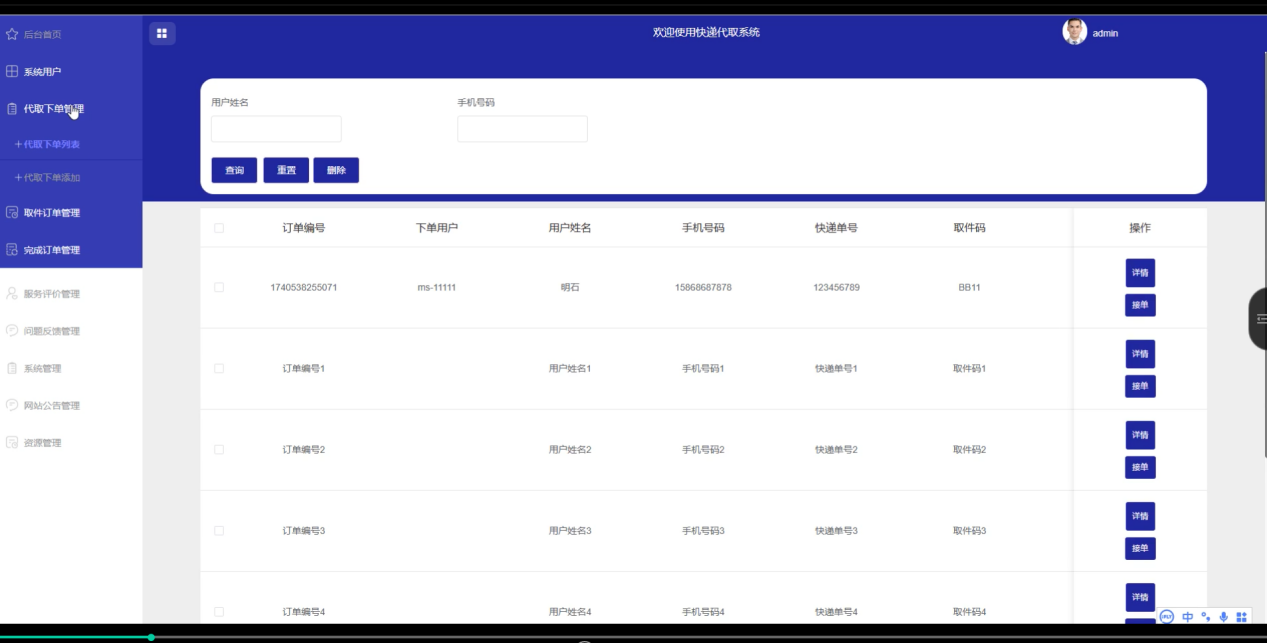Image resolution: width=1267 pixels, height=643 pixels.
Task: Click the icon beside 取件订单管理
Action: pyautogui.click(x=12, y=212)
